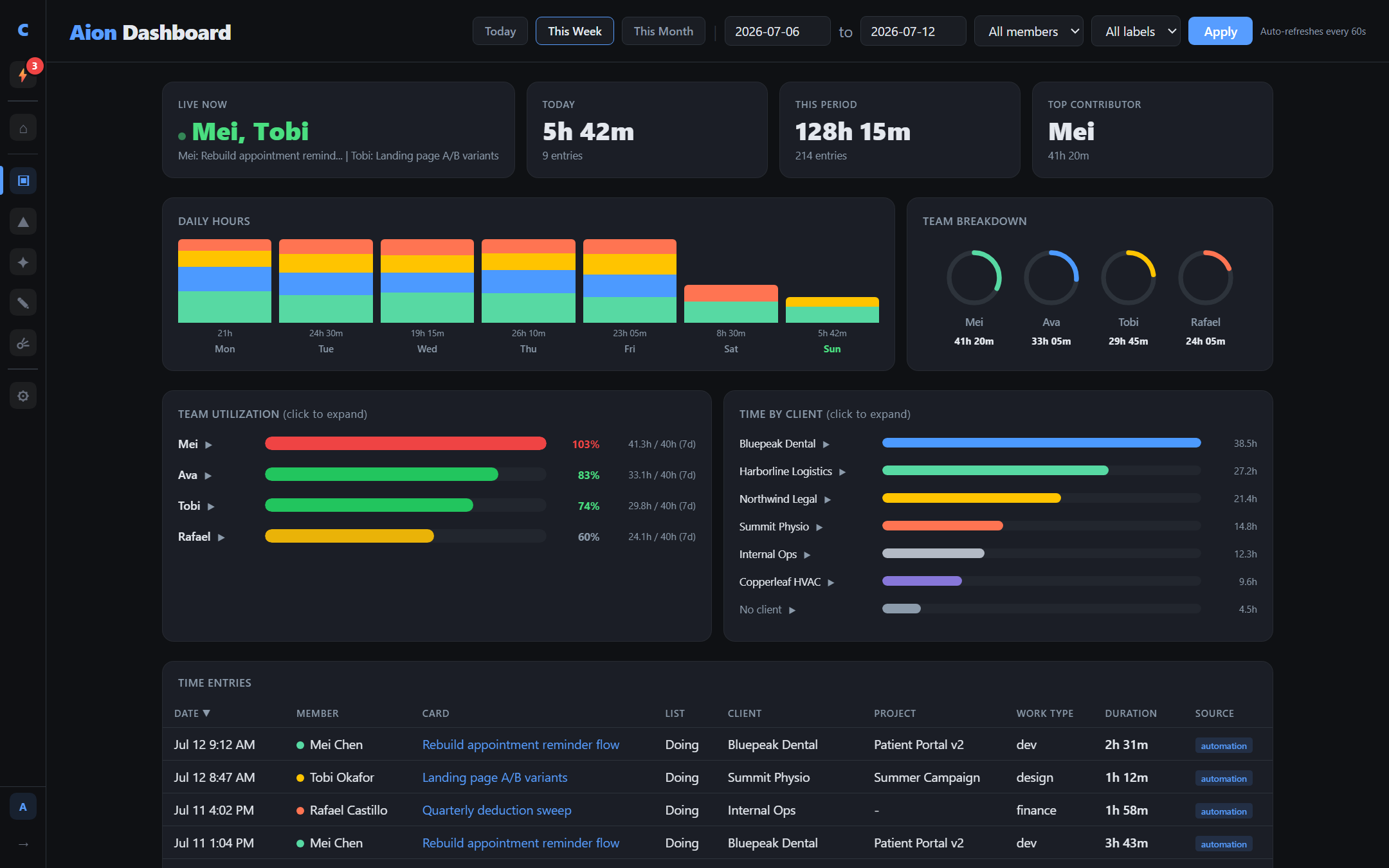Select the This Month range tab
1389x868 pixels.
tap(664, 32)
